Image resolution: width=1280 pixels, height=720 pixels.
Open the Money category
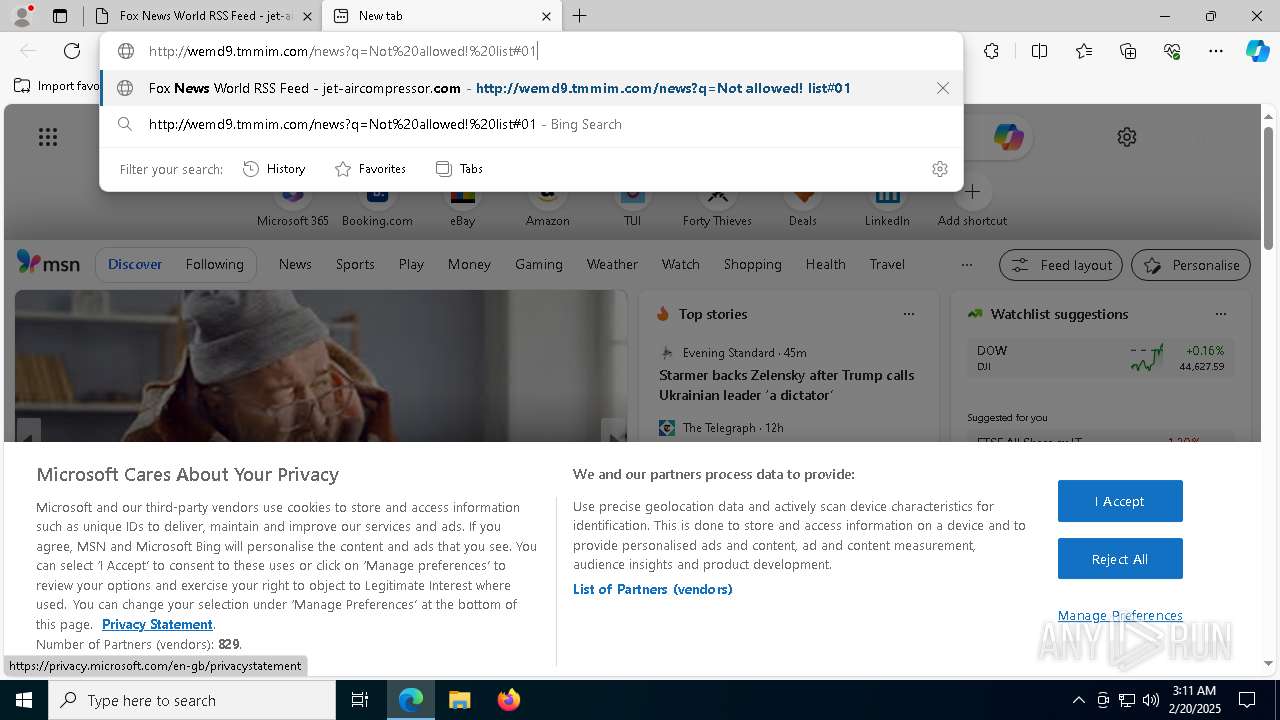coord(469,264)
